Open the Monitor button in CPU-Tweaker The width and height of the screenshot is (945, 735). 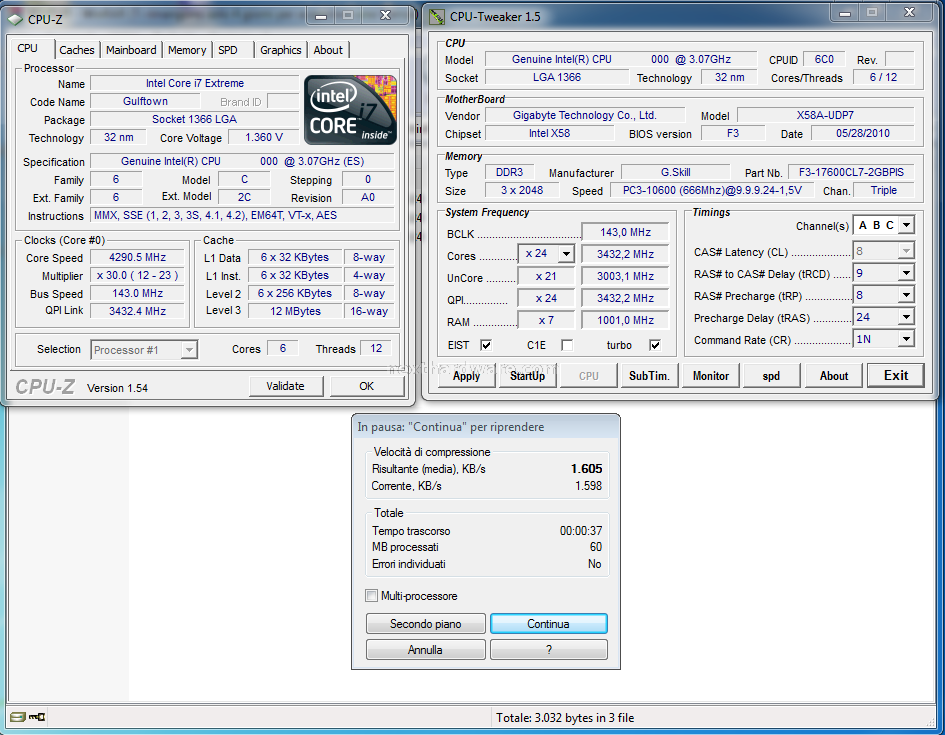coord(711,376)
